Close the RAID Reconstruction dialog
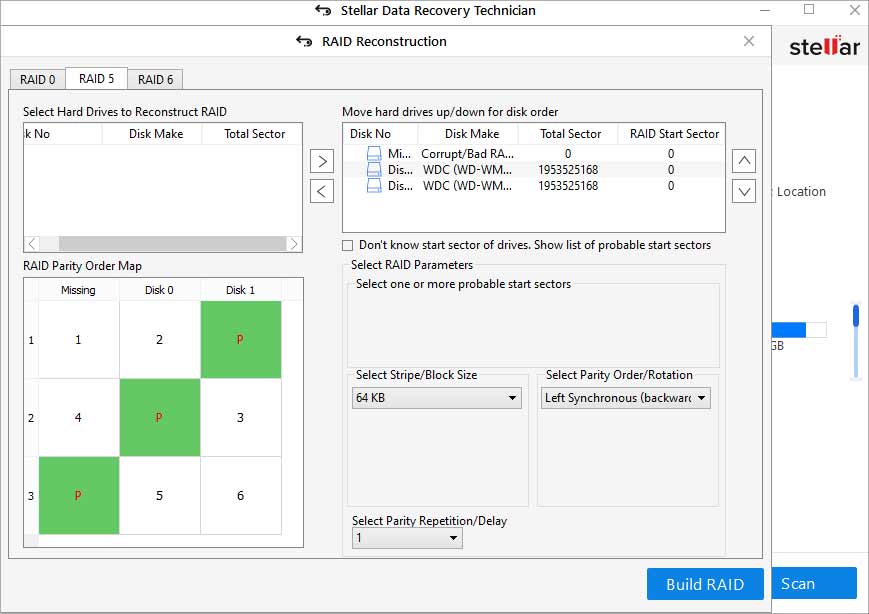This screenshot has width=869, height=614. (x=749, y=41)
